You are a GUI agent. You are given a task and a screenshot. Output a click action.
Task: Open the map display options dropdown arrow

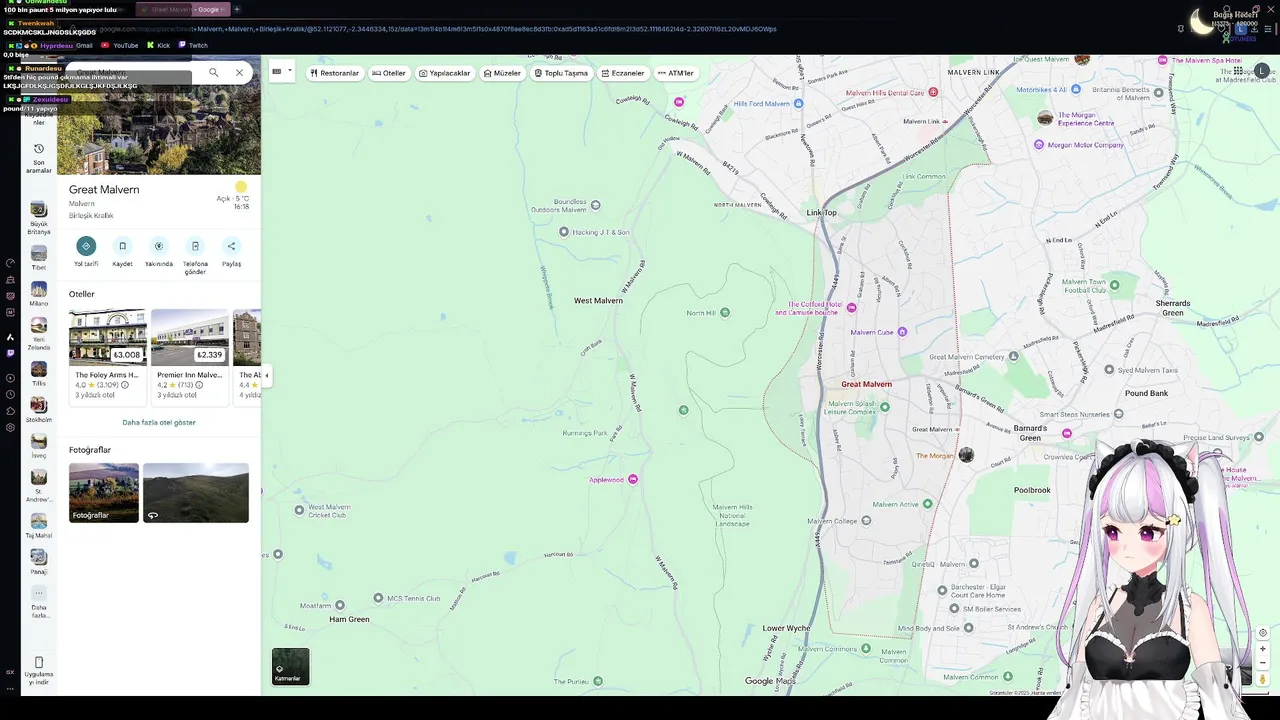coord(289,71)
